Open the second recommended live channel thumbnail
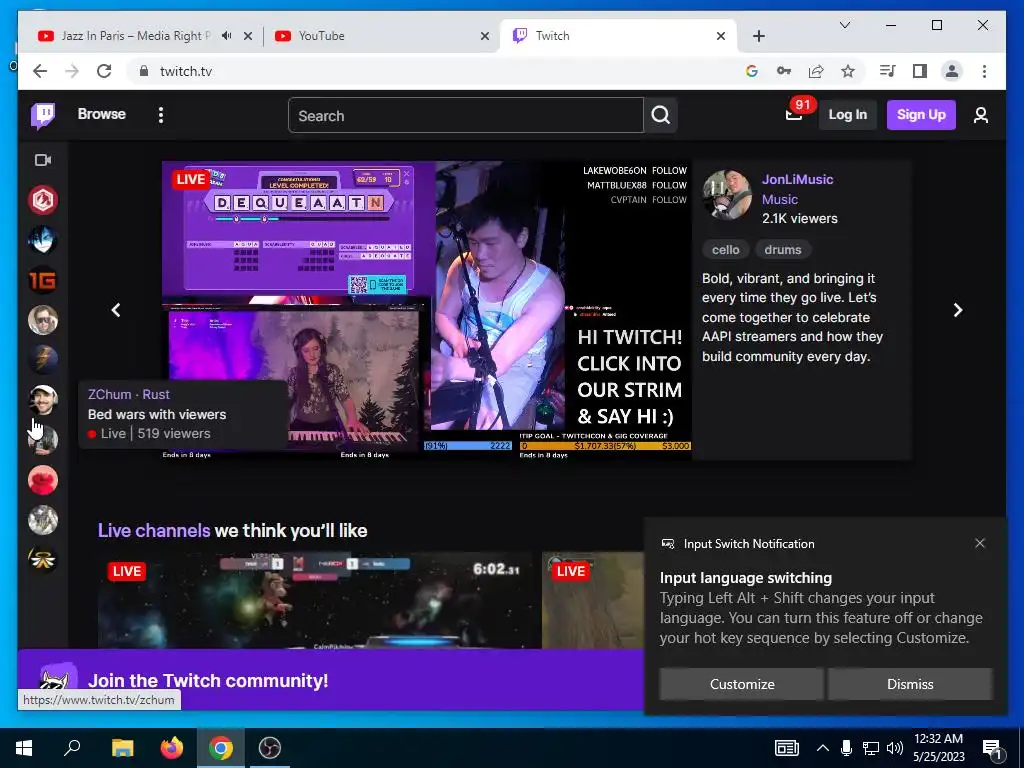The image size is (1024, 768). [x=593, y=600]
